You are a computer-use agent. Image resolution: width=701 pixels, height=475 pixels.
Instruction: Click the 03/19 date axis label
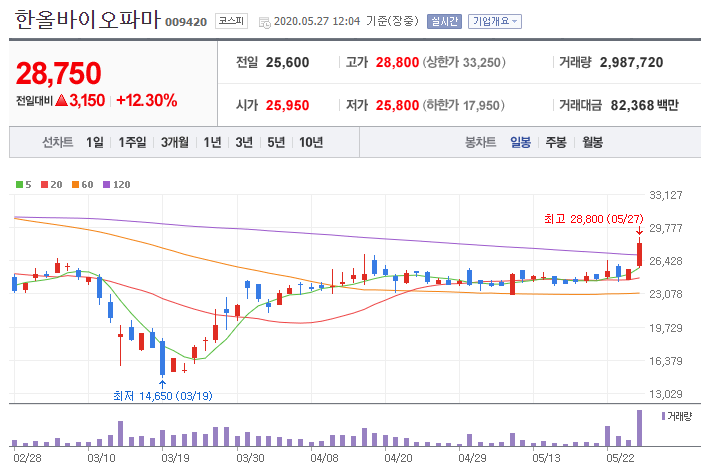coord(175,458)
